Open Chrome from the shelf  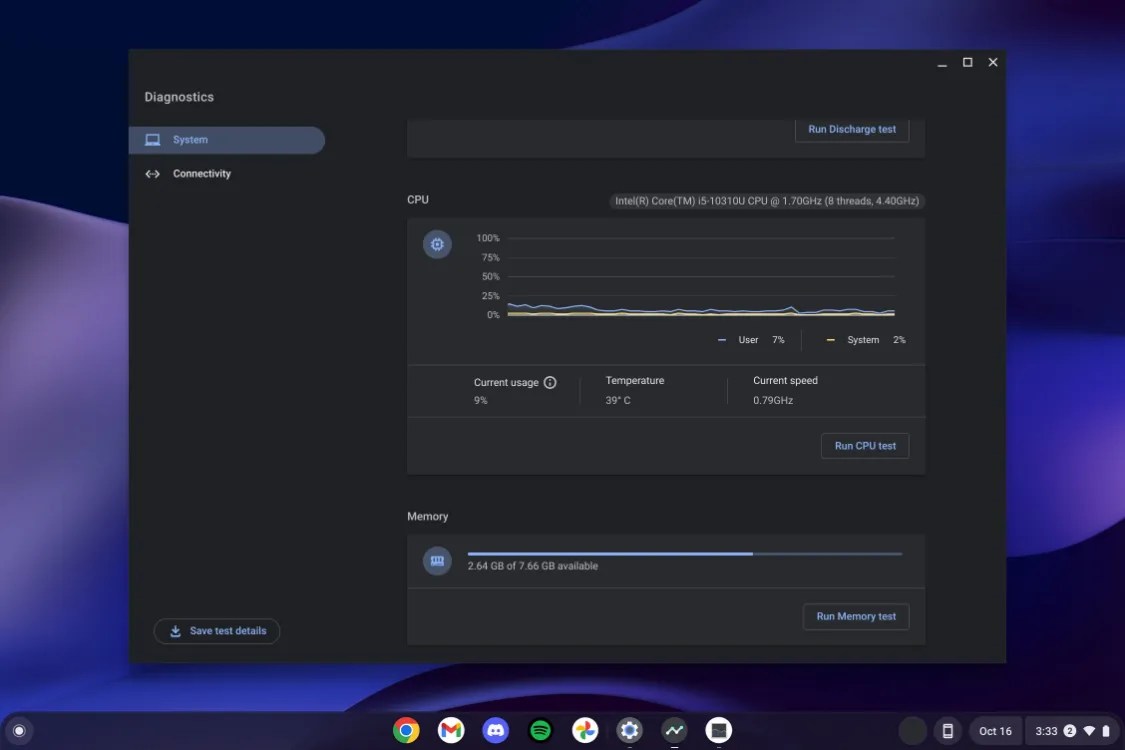(x=406, y=730)
